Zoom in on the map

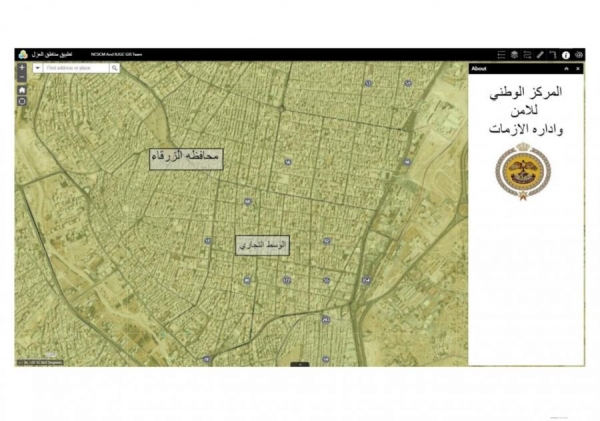(22, 68)
